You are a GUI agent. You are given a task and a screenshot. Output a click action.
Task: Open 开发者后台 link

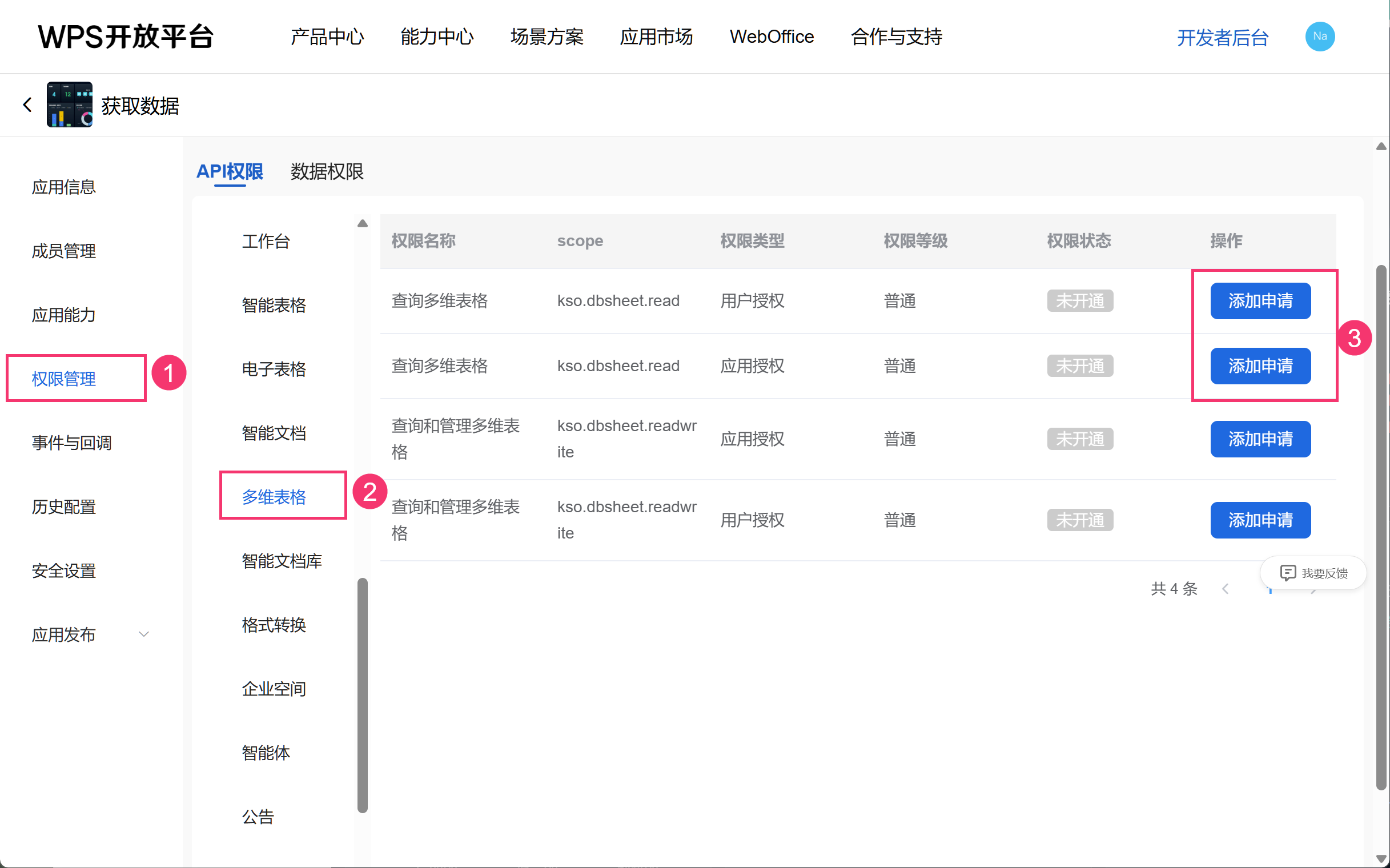pyautogui.click(x=1222, y=38)
